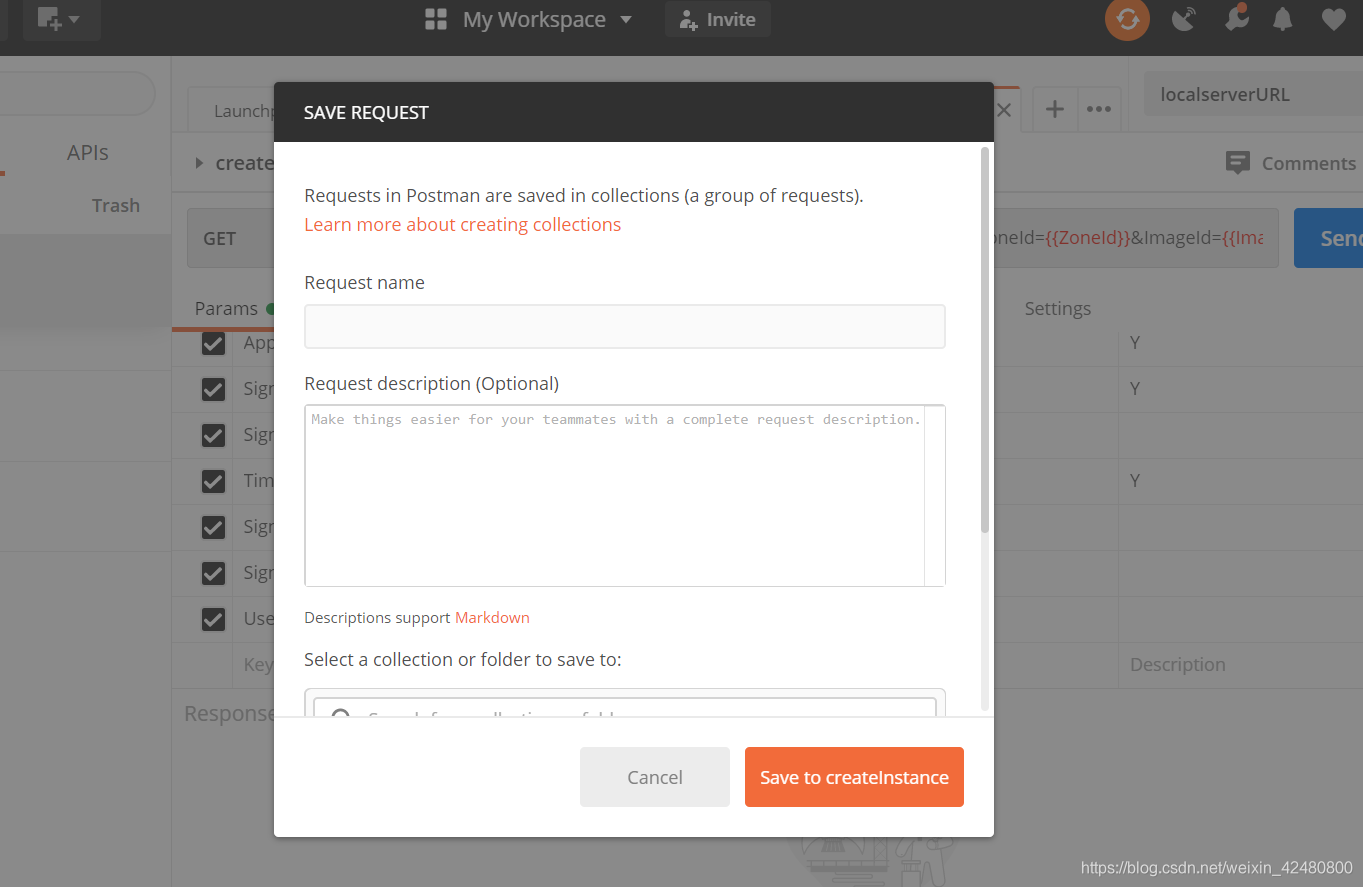Viewport: 1363px width, 887px height.
Task: Click the Invite button
Action: (x=718, y=19)
